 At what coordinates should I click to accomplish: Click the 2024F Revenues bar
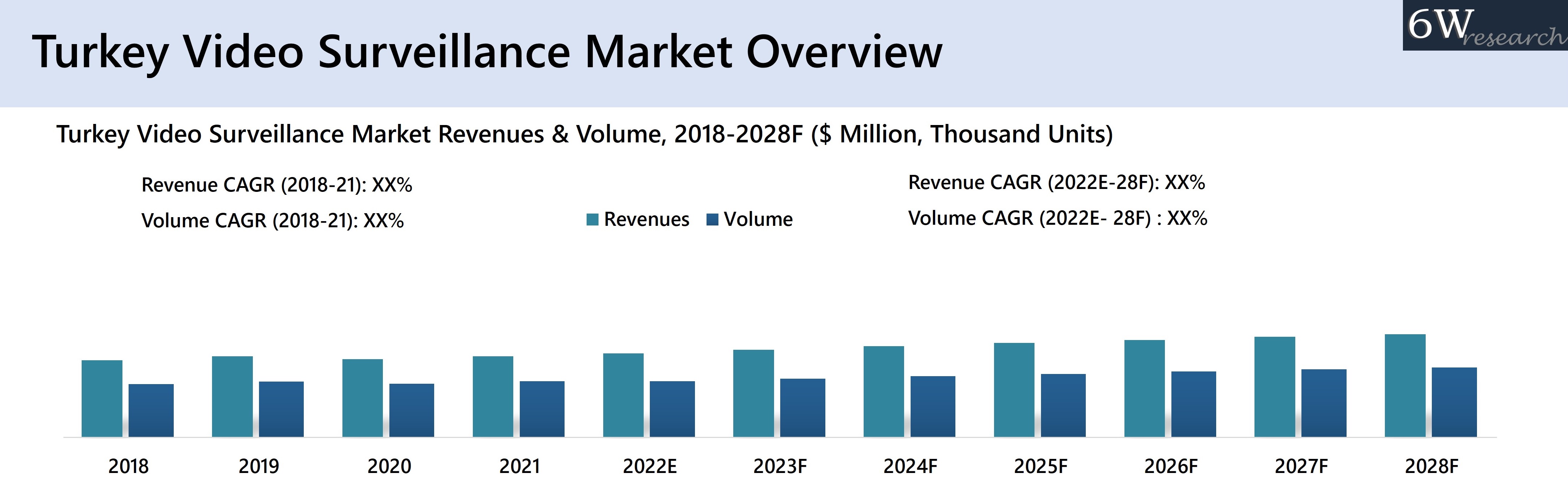click(x=884, y=391)
